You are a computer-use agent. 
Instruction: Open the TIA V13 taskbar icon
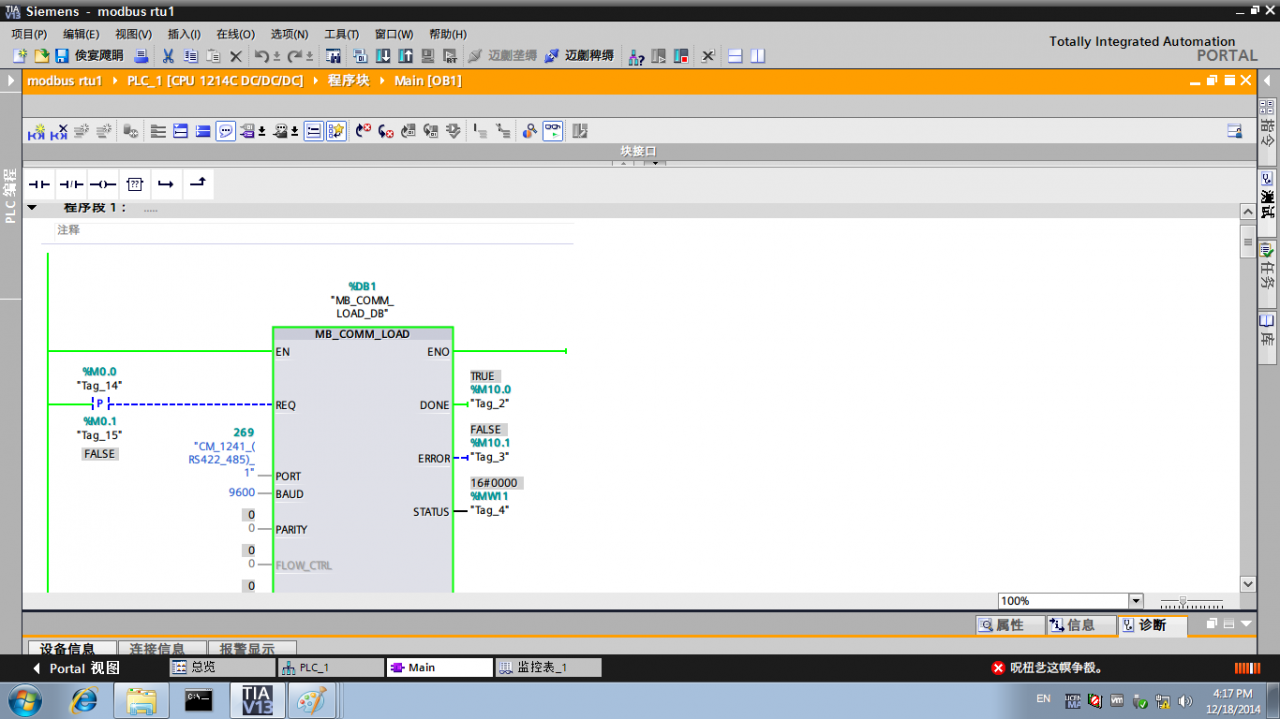point(257,700)
